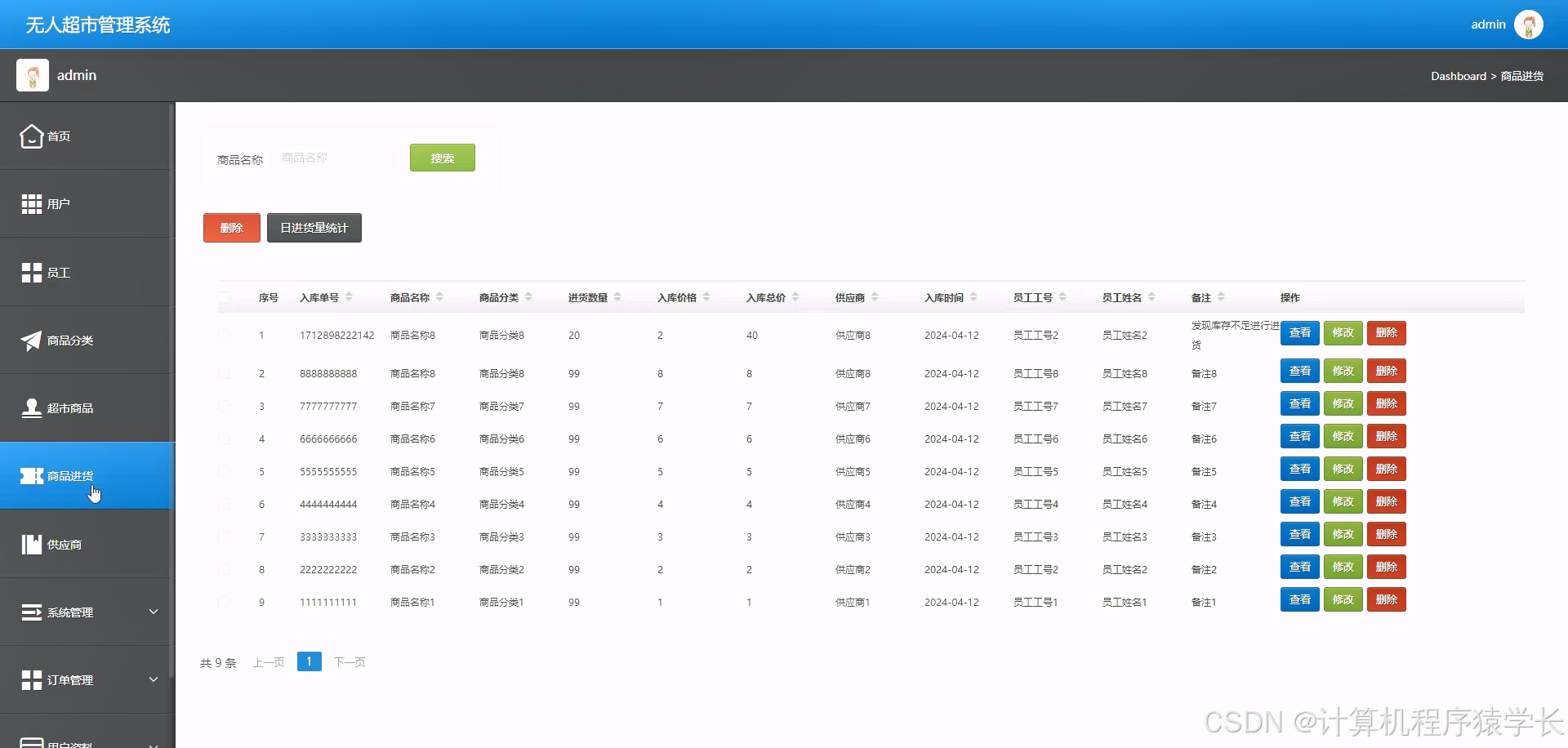The width and height of the screenshot is (1568, 748).
Task: Click the ticket icon beside 商品进货
Action: 32,476
